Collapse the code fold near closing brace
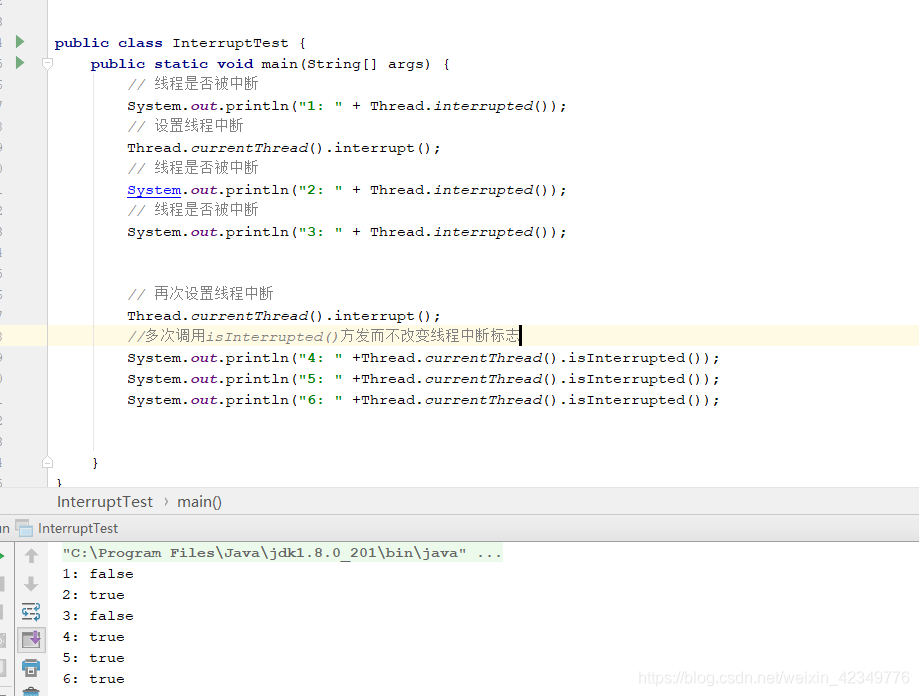 click(x=47, y=460)
